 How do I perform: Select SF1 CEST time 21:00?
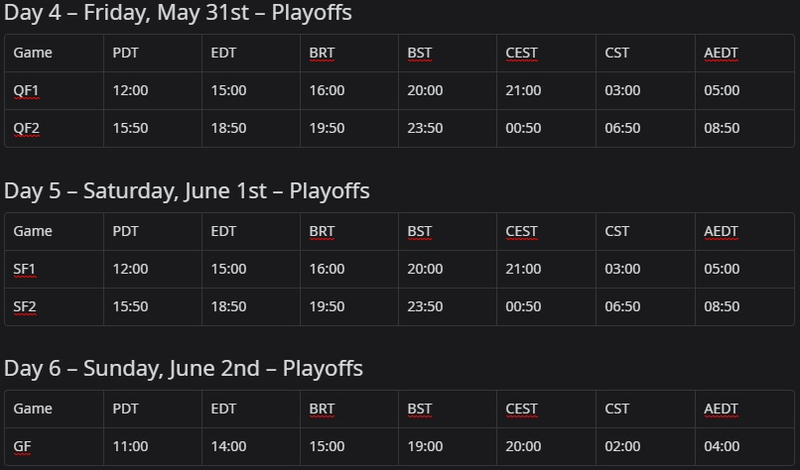coord(523,269)
